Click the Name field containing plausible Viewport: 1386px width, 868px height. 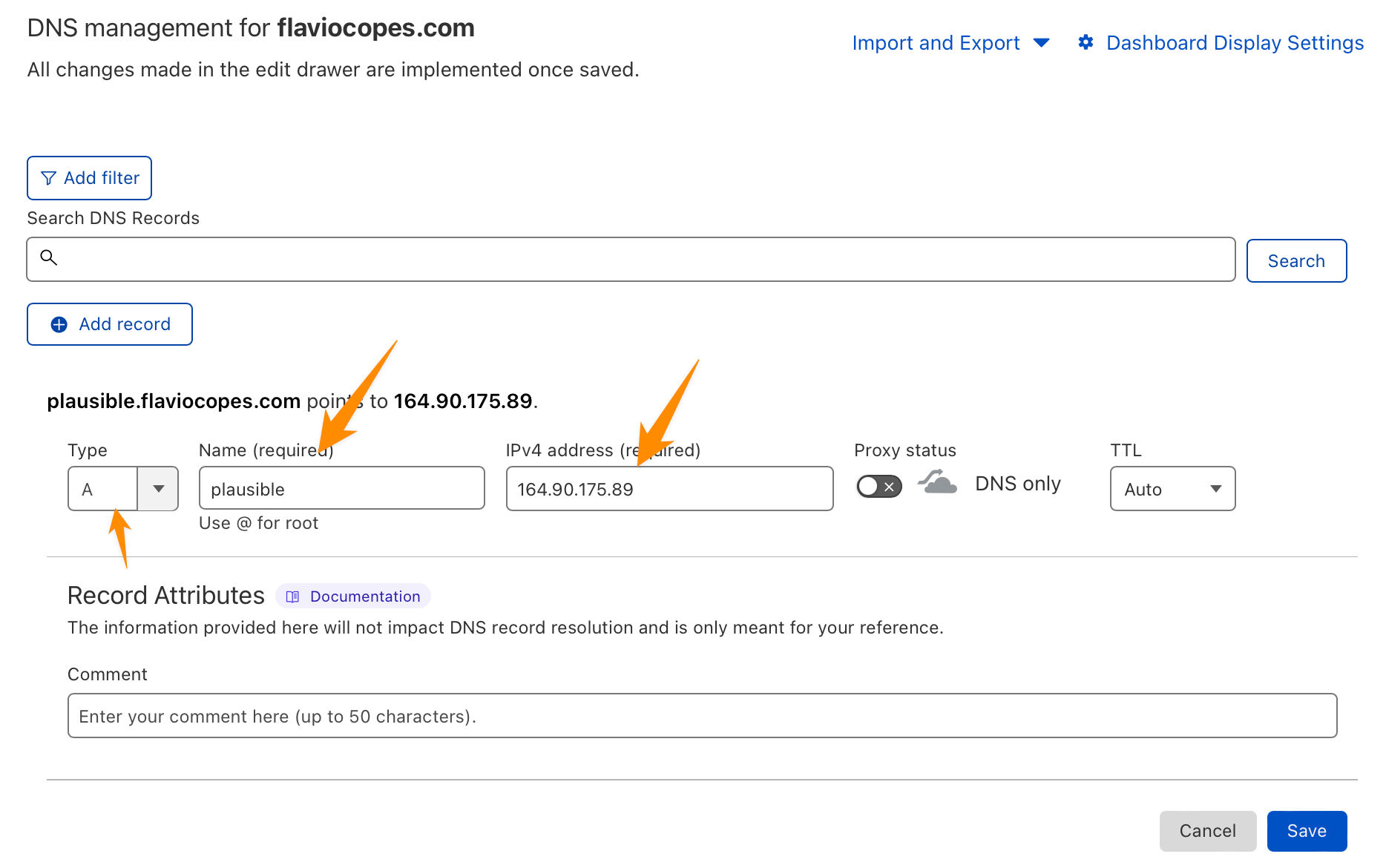(341, 489)
